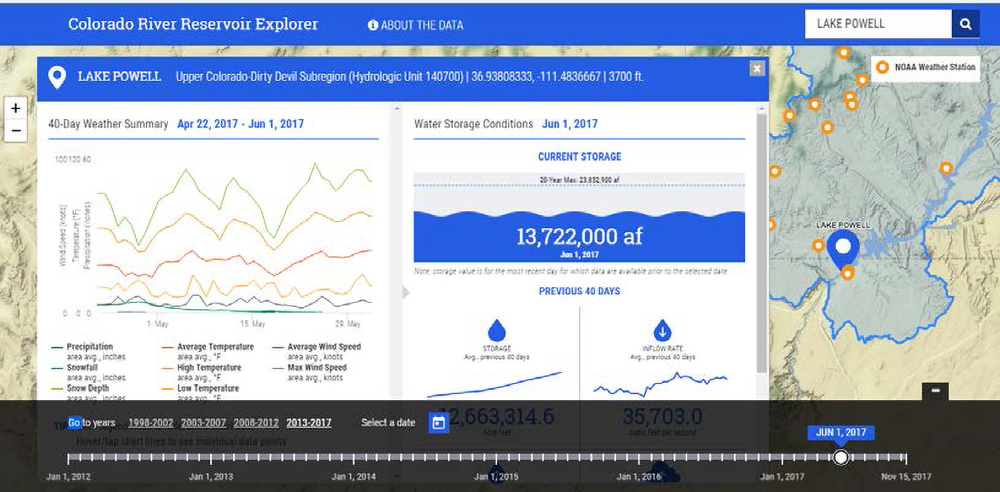Zoom in the map with plus button
This screenshot has height=492, width=1000.
point(16,108)
